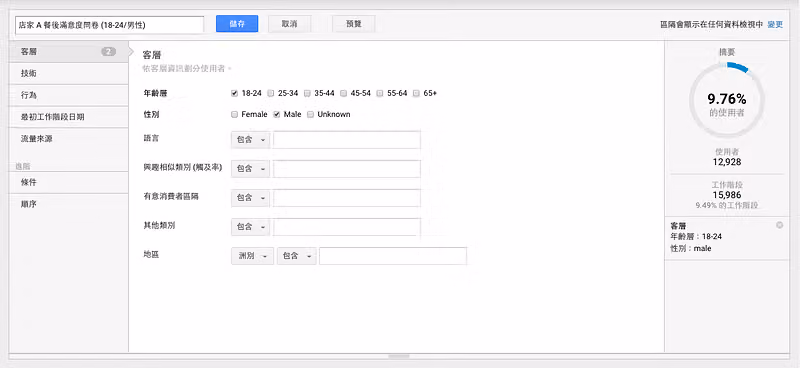Open the 語言 包含 dropdown
The width and height of the screenshot is (800, 368).
click(x=250, y=140)
